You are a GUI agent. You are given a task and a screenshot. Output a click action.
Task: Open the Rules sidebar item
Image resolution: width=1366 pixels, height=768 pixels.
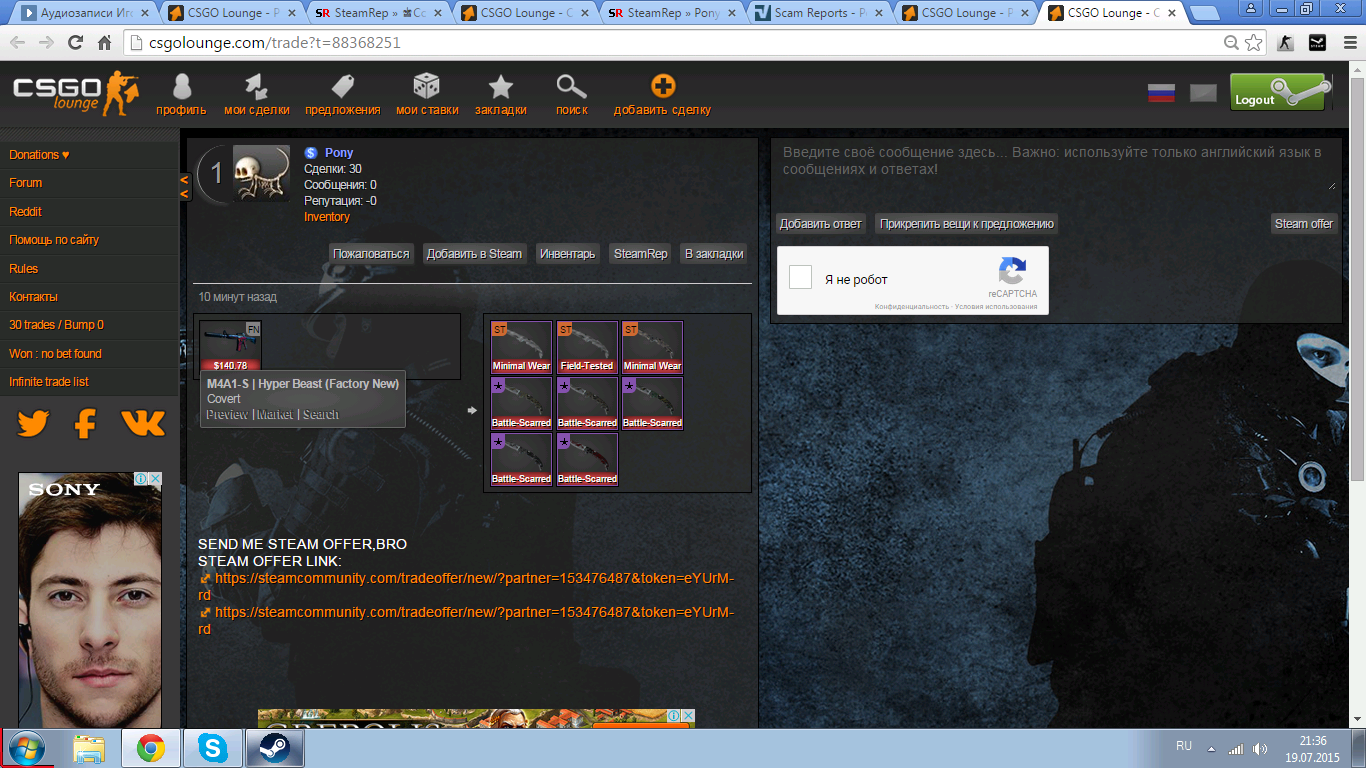24,269
